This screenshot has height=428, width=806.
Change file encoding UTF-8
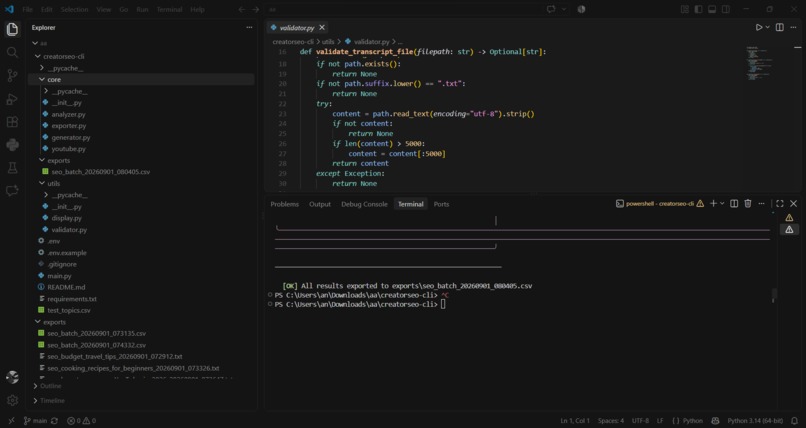pyautogui.click(x=640, y=421)
